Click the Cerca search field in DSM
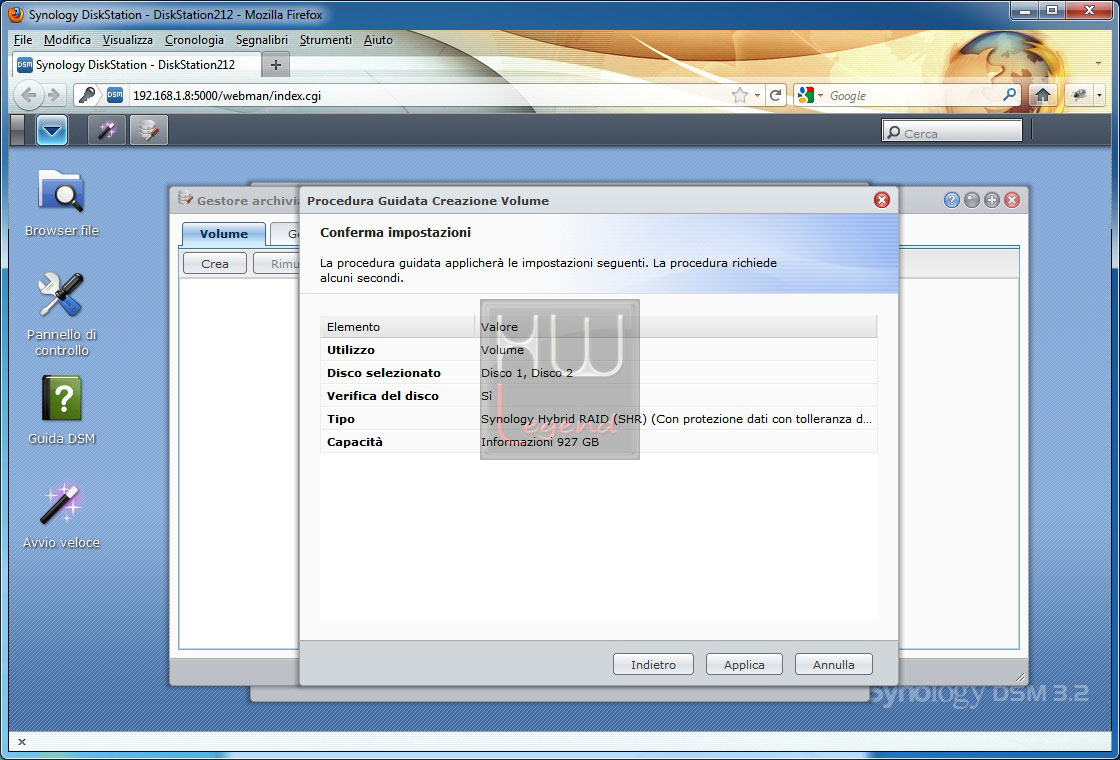1120x760 pixels. click(953, 133)
